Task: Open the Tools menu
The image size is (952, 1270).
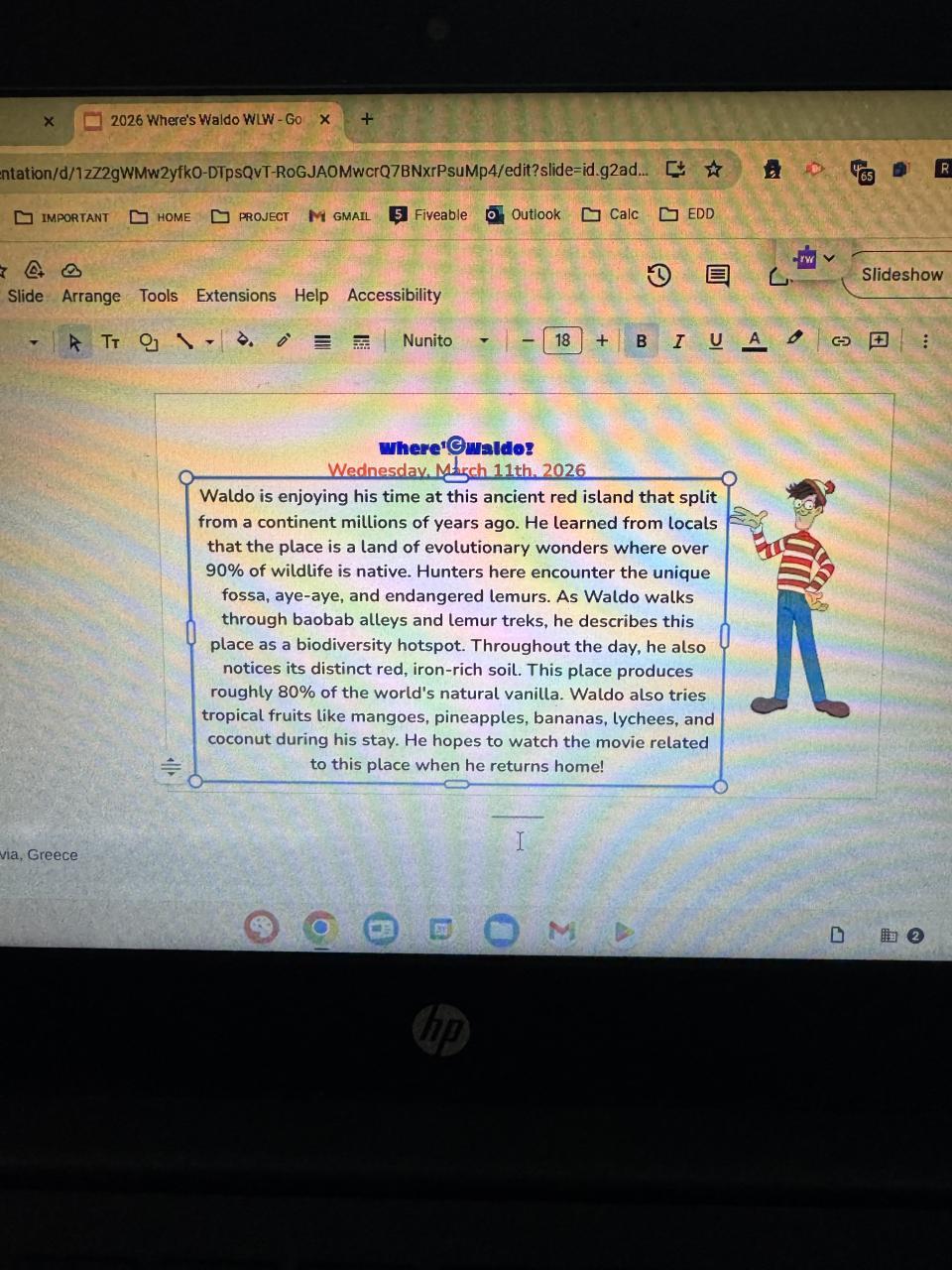Action: pos(158,296)
